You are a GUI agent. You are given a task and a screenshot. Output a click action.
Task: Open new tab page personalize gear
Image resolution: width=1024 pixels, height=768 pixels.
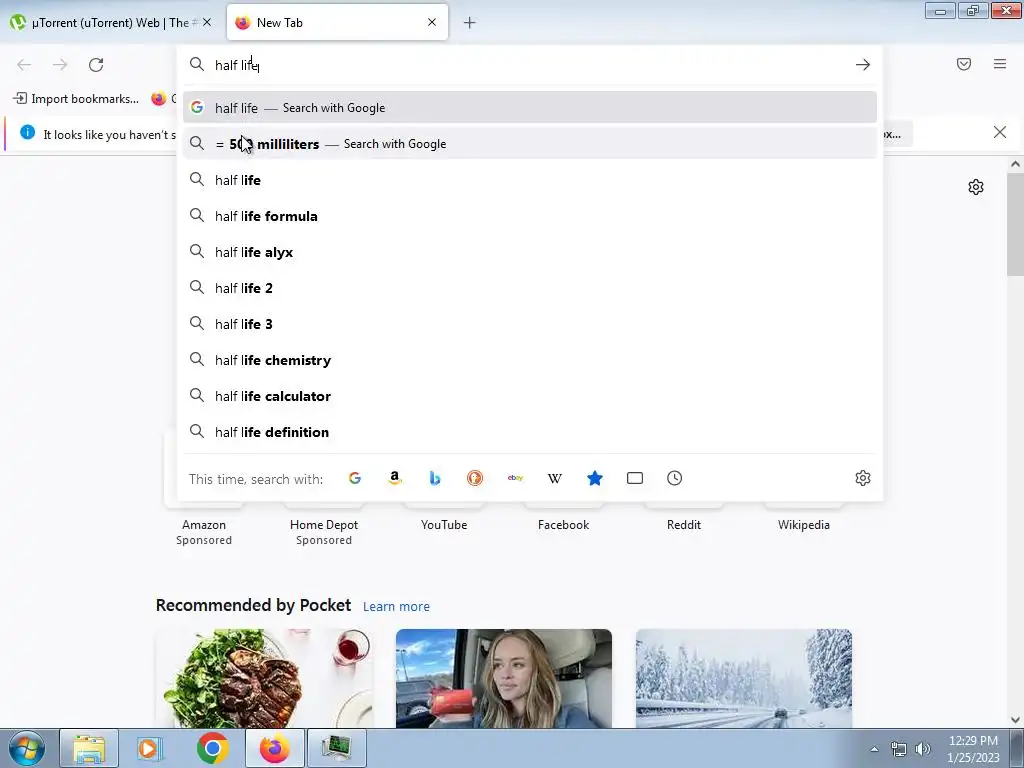pyautogui.click(x=976, y=187)
